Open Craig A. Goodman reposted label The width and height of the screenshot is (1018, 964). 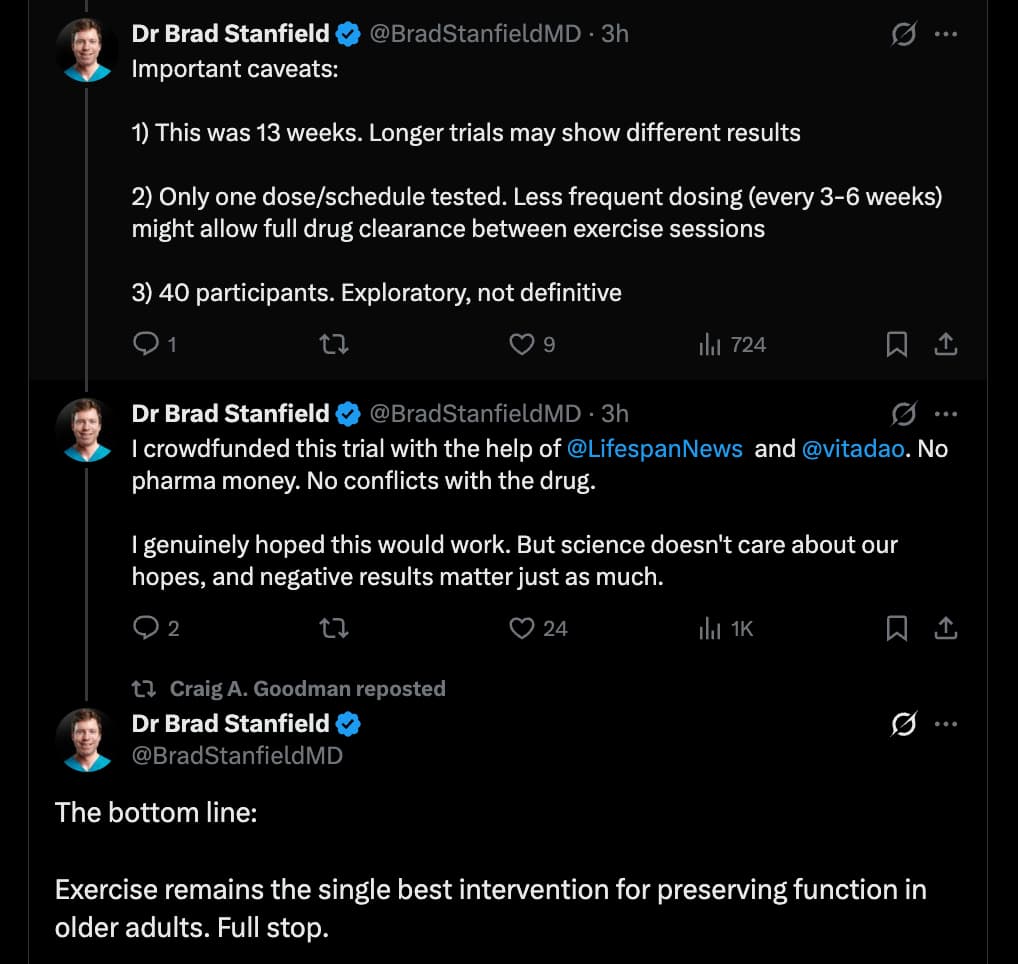[307, 688]
